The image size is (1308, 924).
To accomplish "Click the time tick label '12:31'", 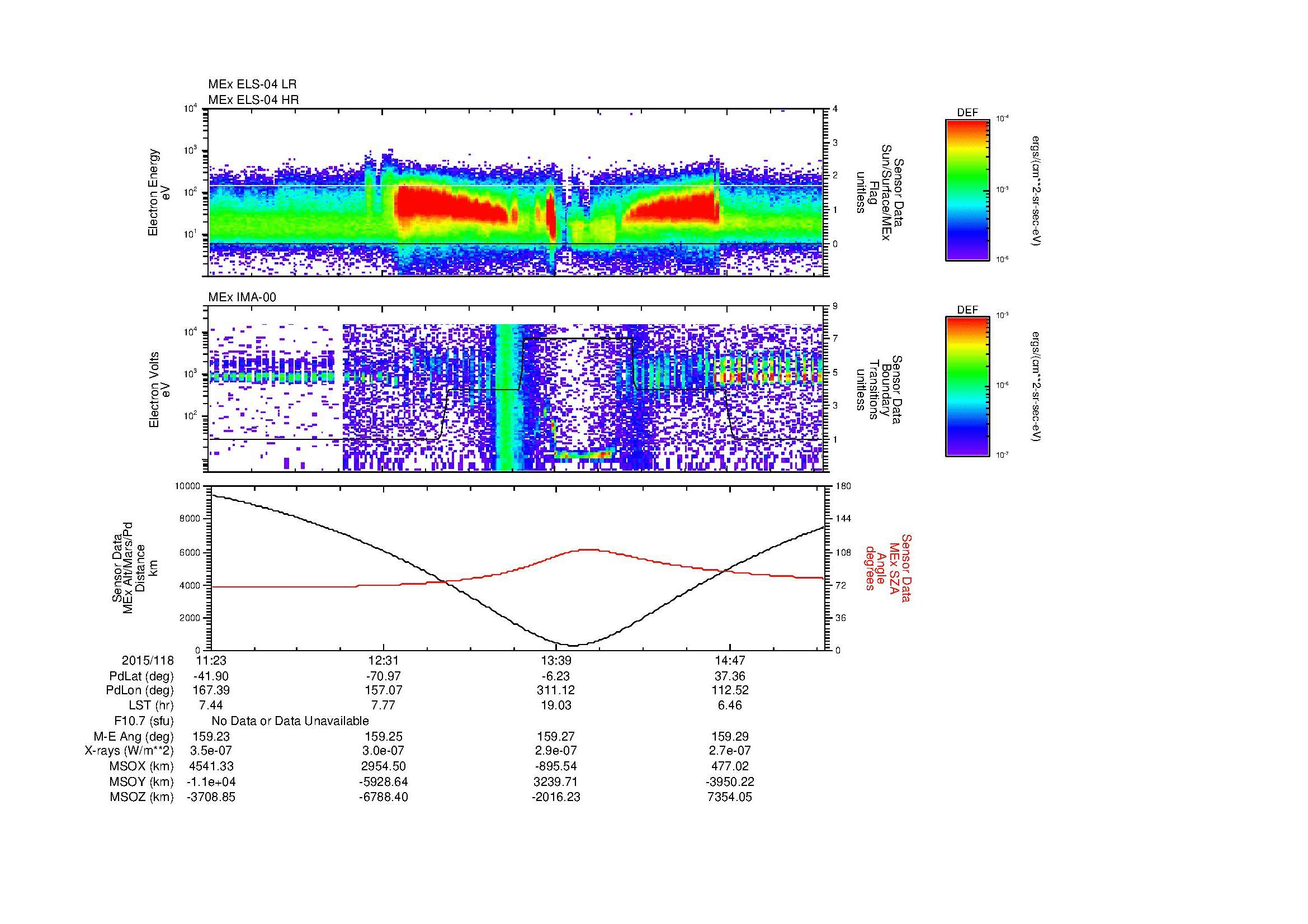I will pos(384,660).
